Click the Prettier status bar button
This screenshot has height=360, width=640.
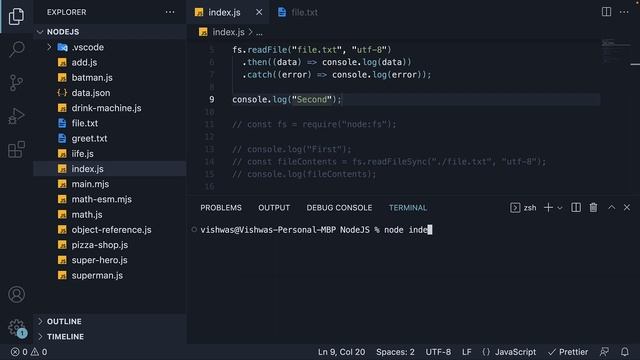point(568,352)
